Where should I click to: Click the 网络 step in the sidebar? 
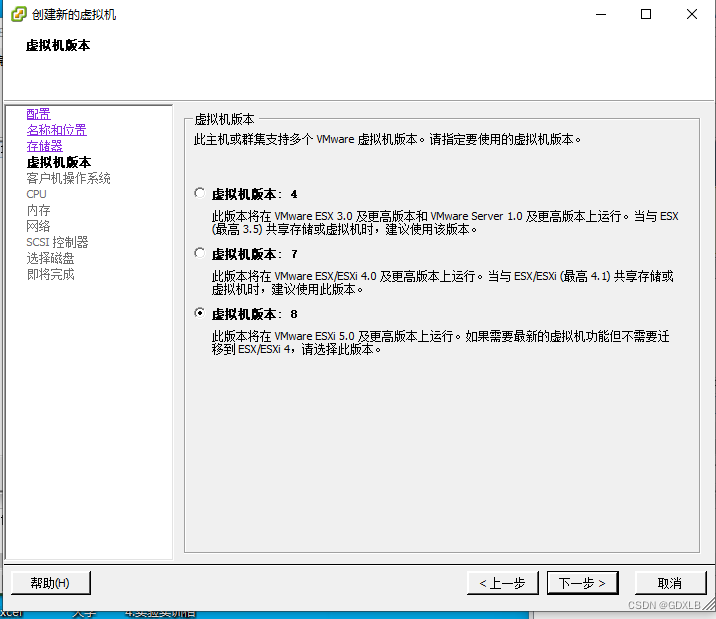(38, 226)
